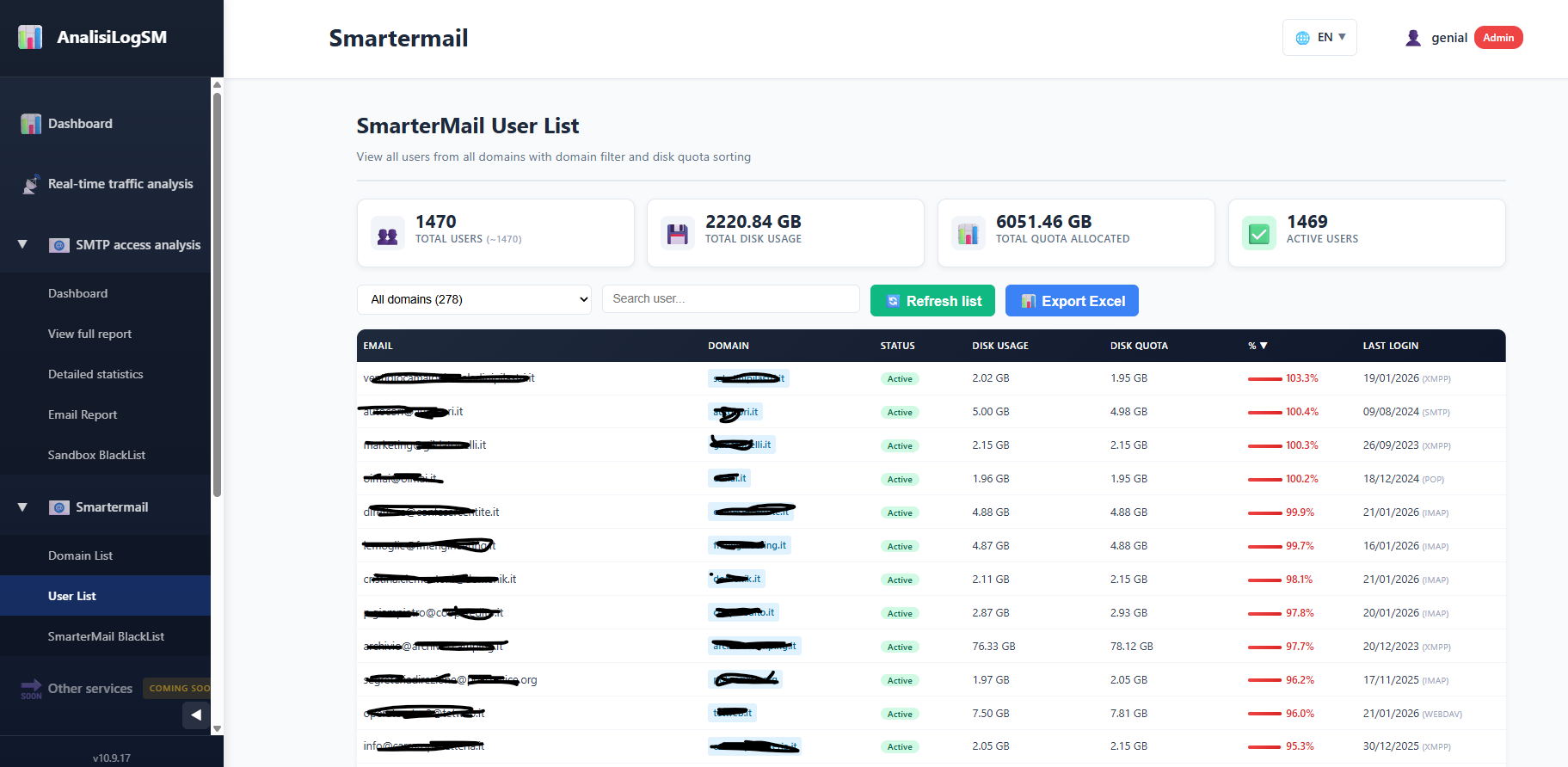This screenshot has width=1568, height=767.
Task: Click the user profile avatar icon
Action: [x=1412, y=38]
